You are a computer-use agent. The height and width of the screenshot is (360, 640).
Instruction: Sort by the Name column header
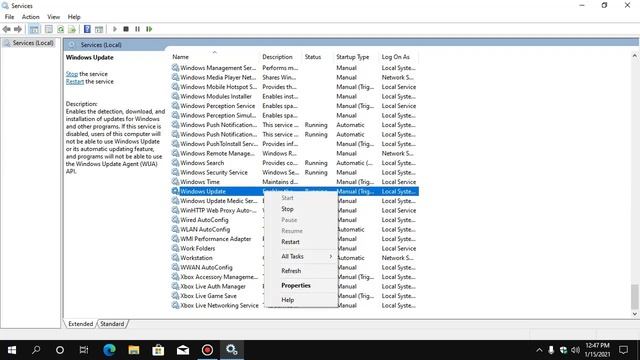tap(215, 57)
